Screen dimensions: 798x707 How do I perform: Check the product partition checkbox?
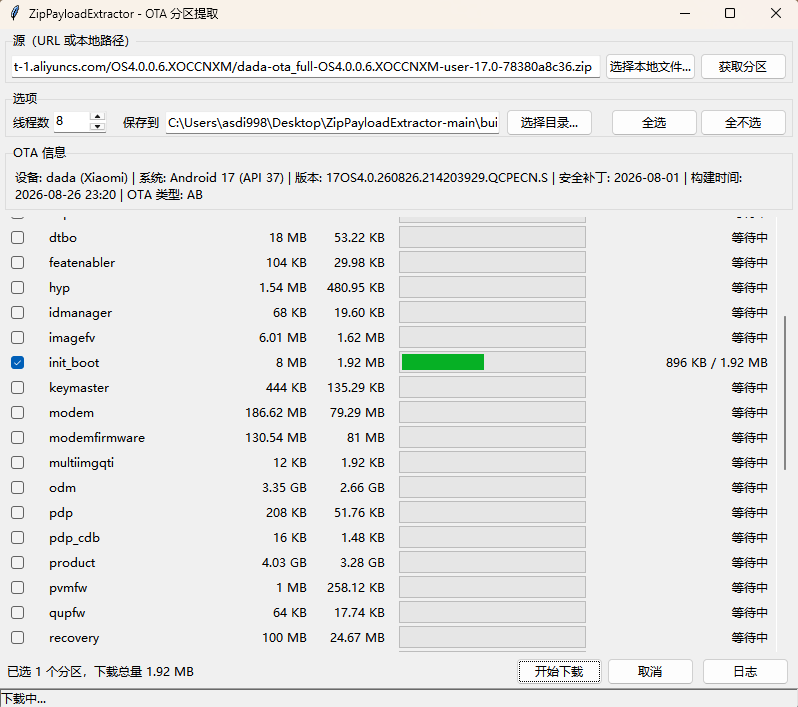(x=18, y=562)
